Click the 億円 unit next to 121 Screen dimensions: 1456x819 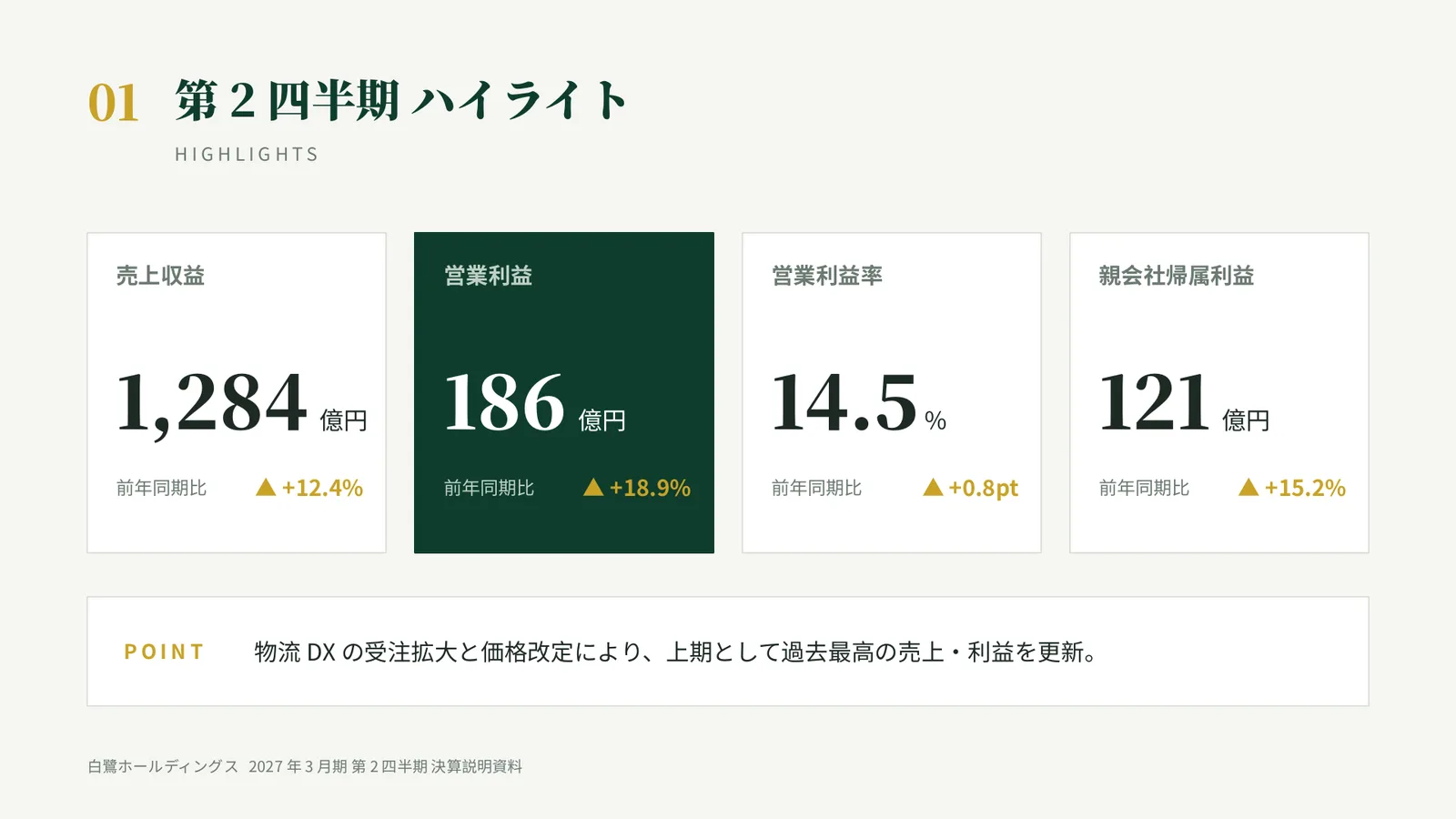(1246, 420)
